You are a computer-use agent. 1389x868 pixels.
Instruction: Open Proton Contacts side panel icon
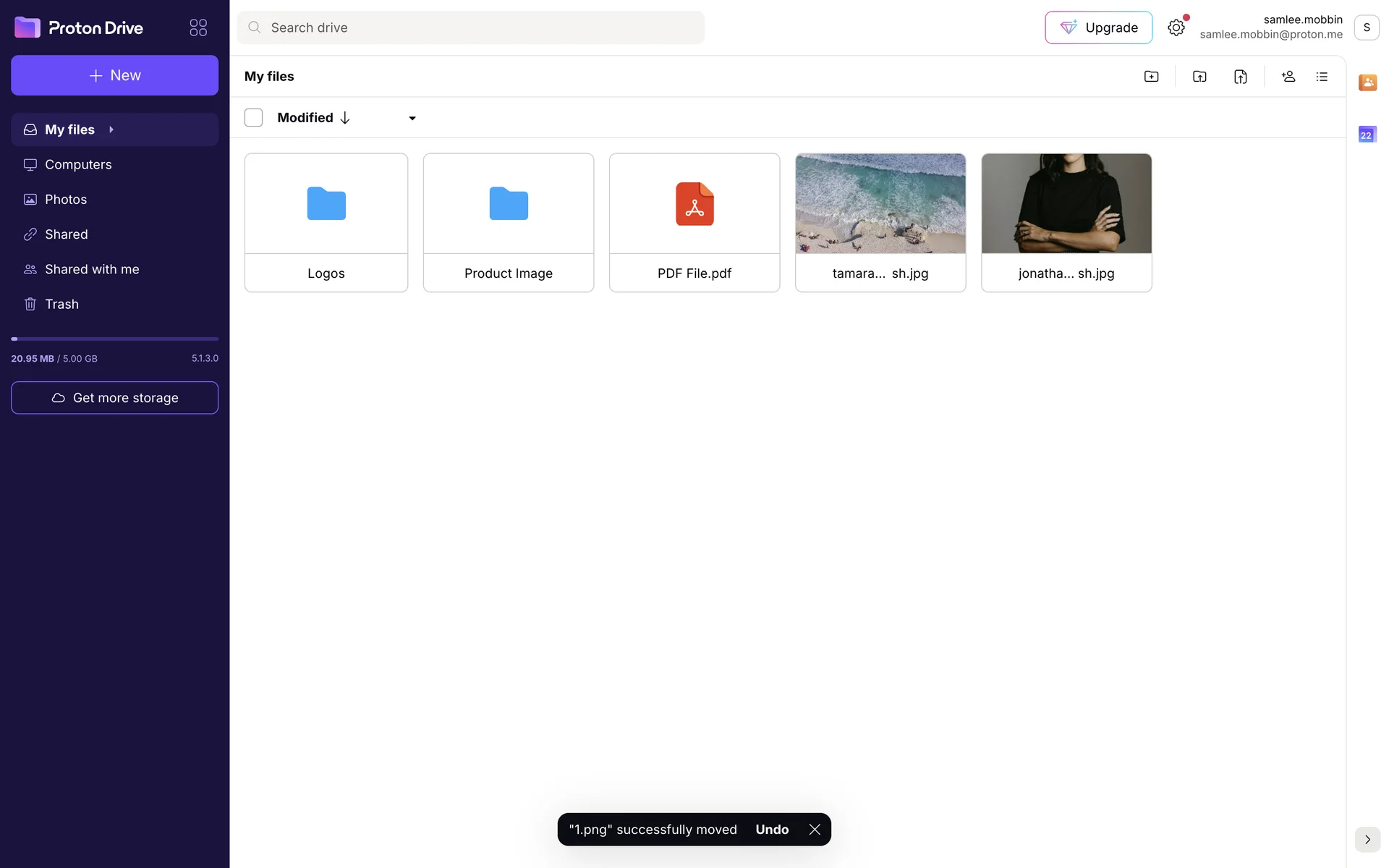click(x=1367, y=82)
